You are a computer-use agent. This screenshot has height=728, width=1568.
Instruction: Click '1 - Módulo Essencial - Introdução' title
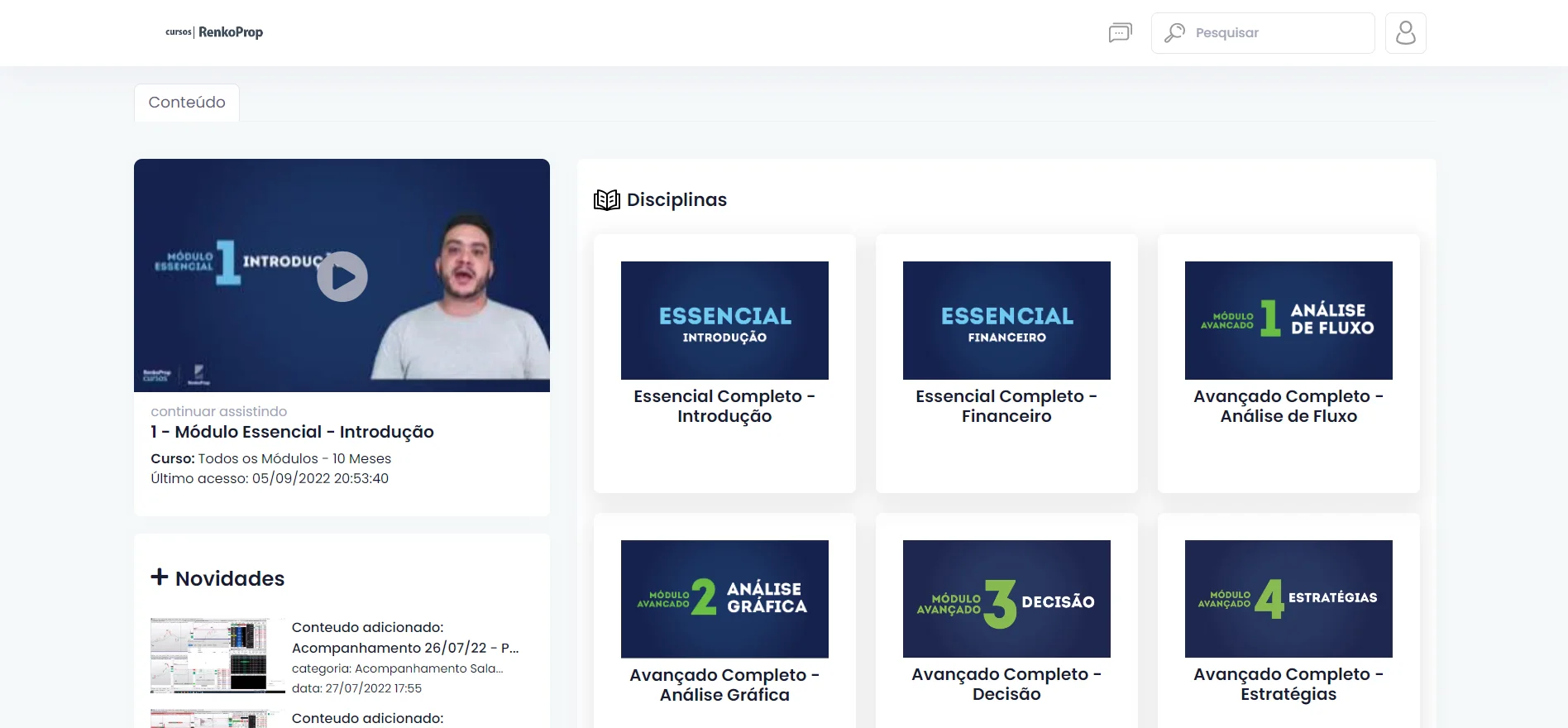click(x=292, y=432)
